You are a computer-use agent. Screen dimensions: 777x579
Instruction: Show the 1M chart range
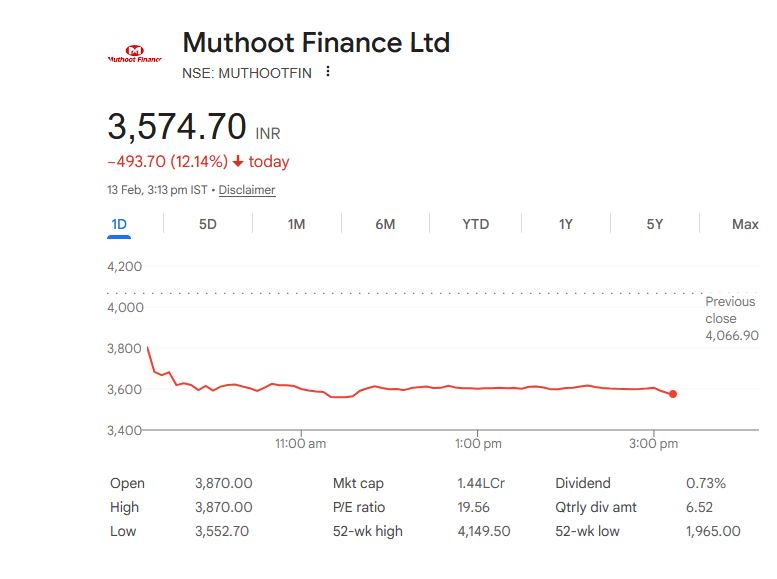click(296, 224)
